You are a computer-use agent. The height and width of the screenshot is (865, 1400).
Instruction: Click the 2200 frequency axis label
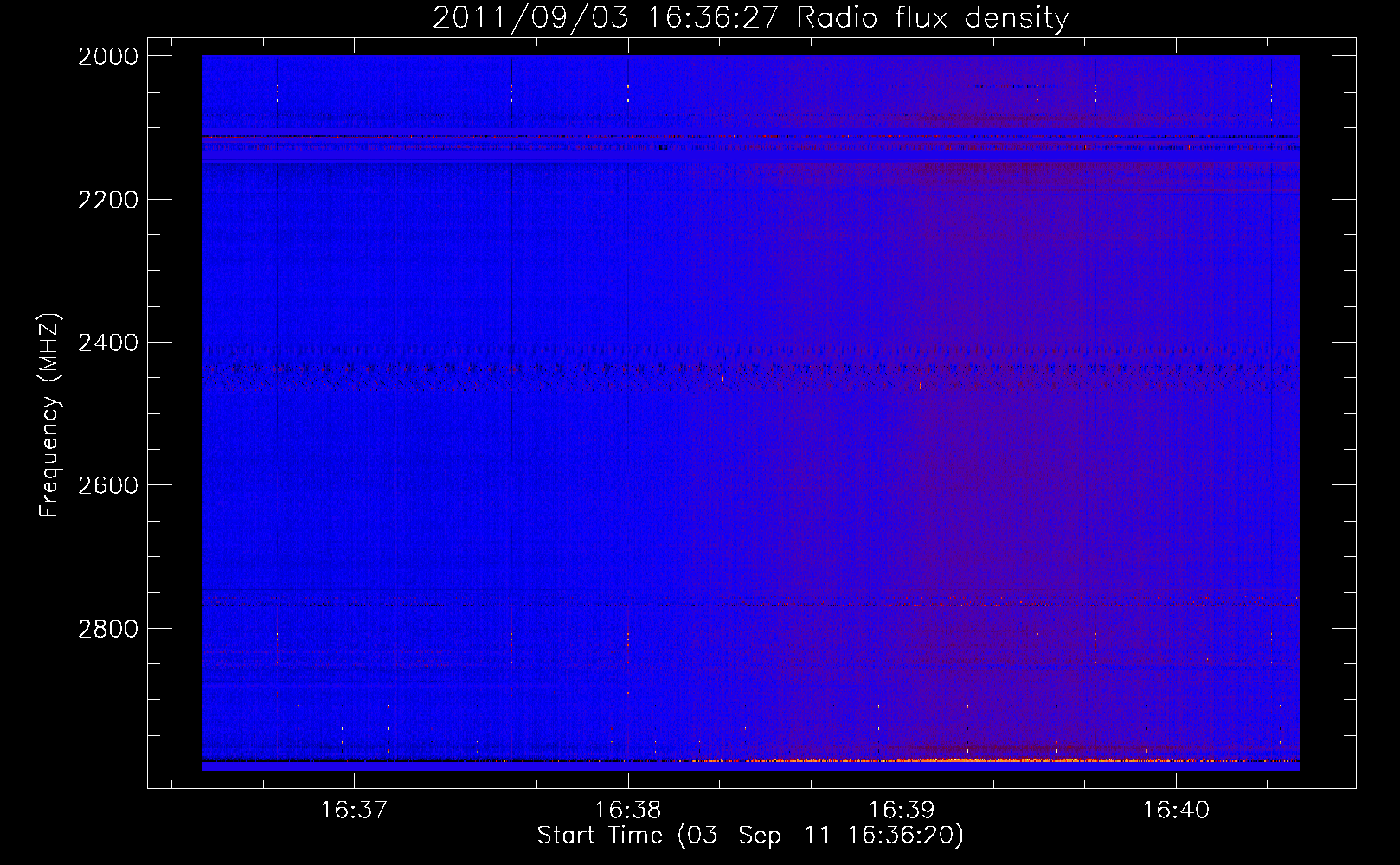108,200
